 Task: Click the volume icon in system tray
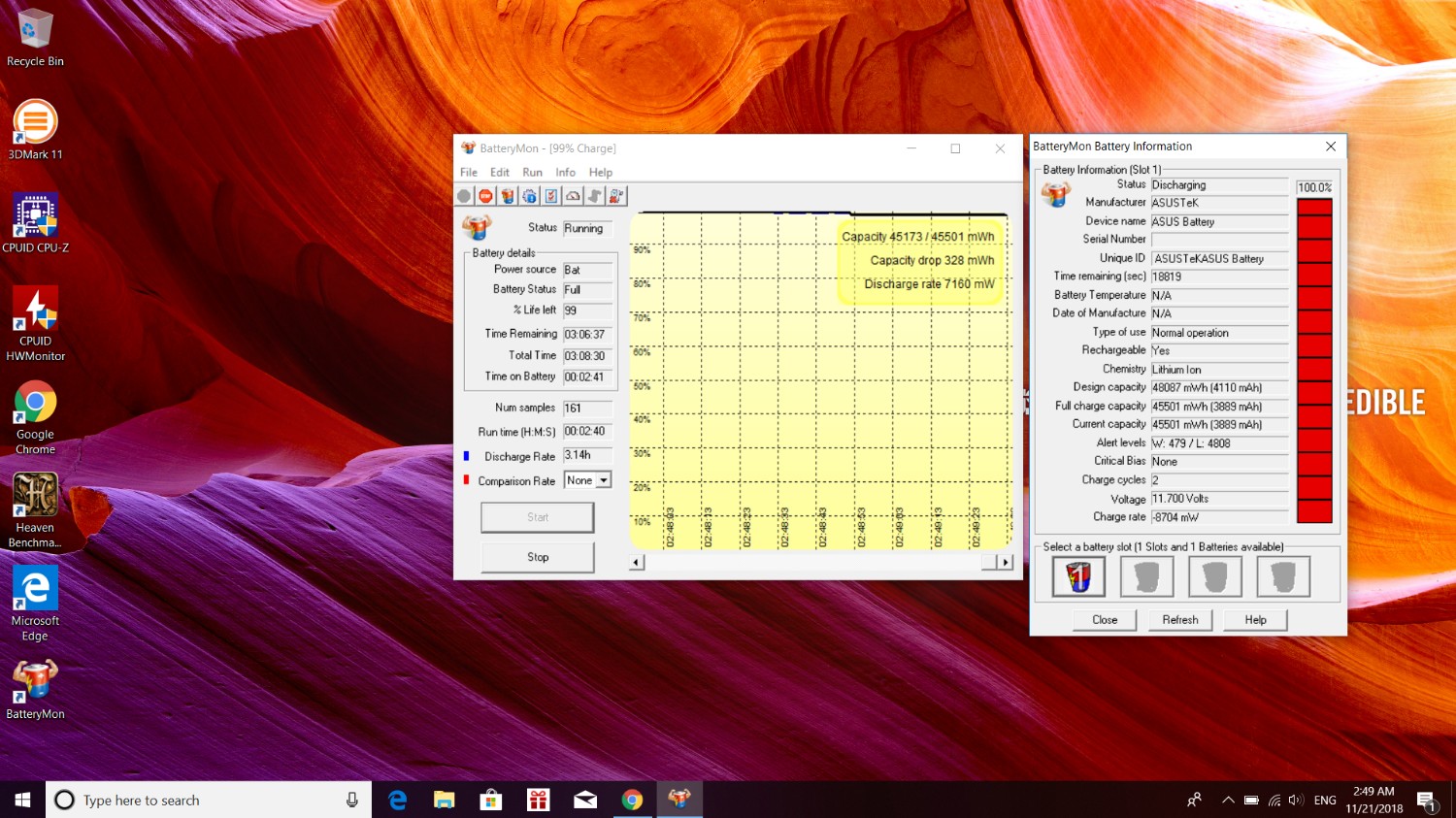1296,801
